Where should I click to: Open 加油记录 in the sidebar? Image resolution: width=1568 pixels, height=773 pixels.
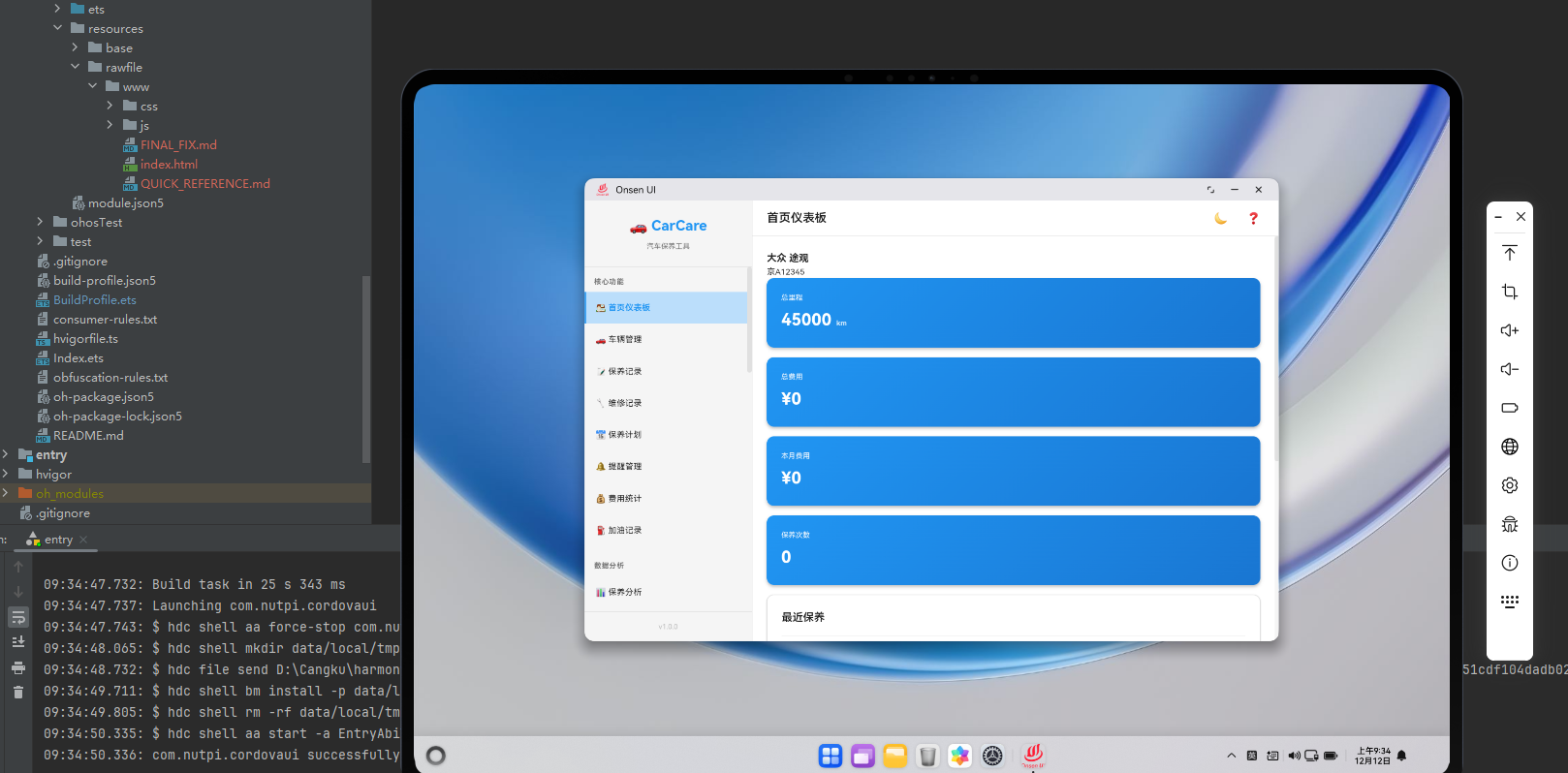666,531
